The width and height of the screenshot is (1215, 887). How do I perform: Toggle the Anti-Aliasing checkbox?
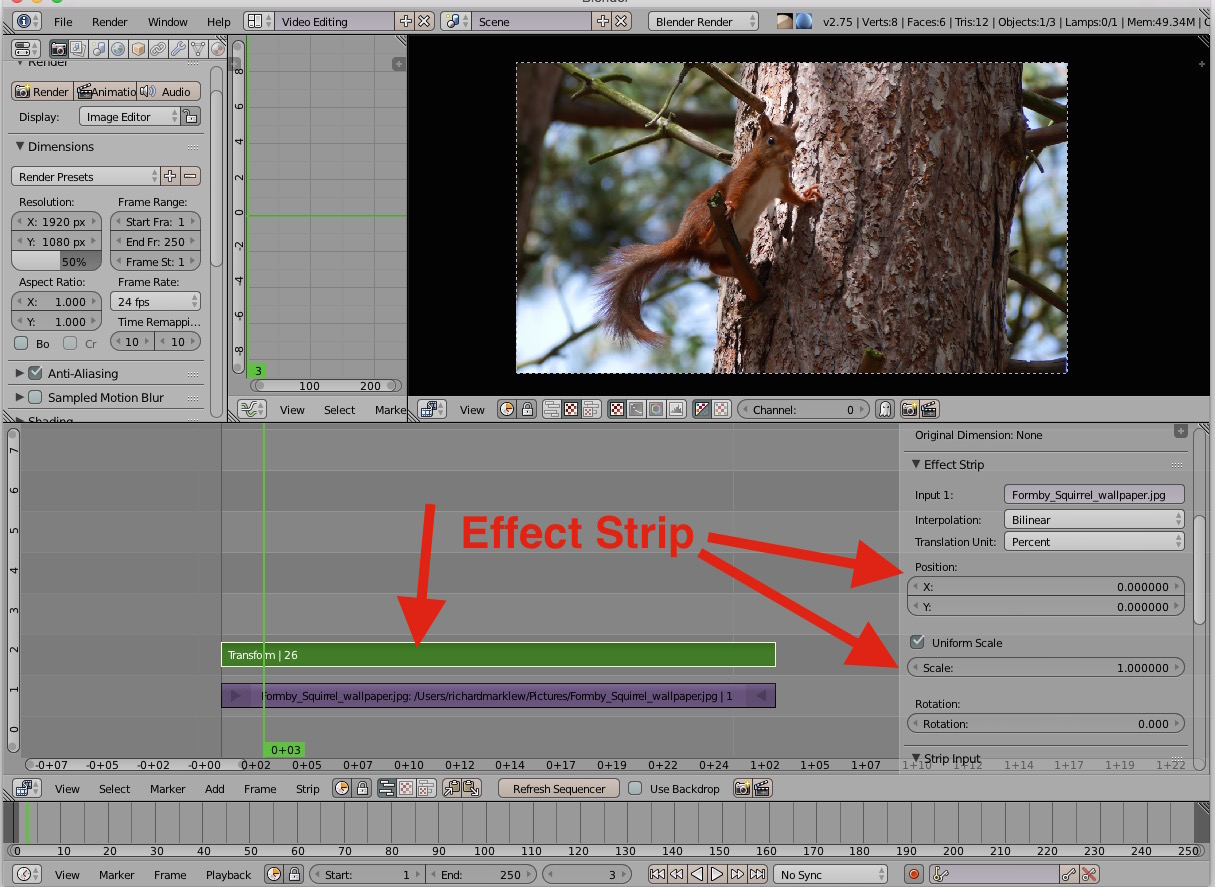pos(35,373)
